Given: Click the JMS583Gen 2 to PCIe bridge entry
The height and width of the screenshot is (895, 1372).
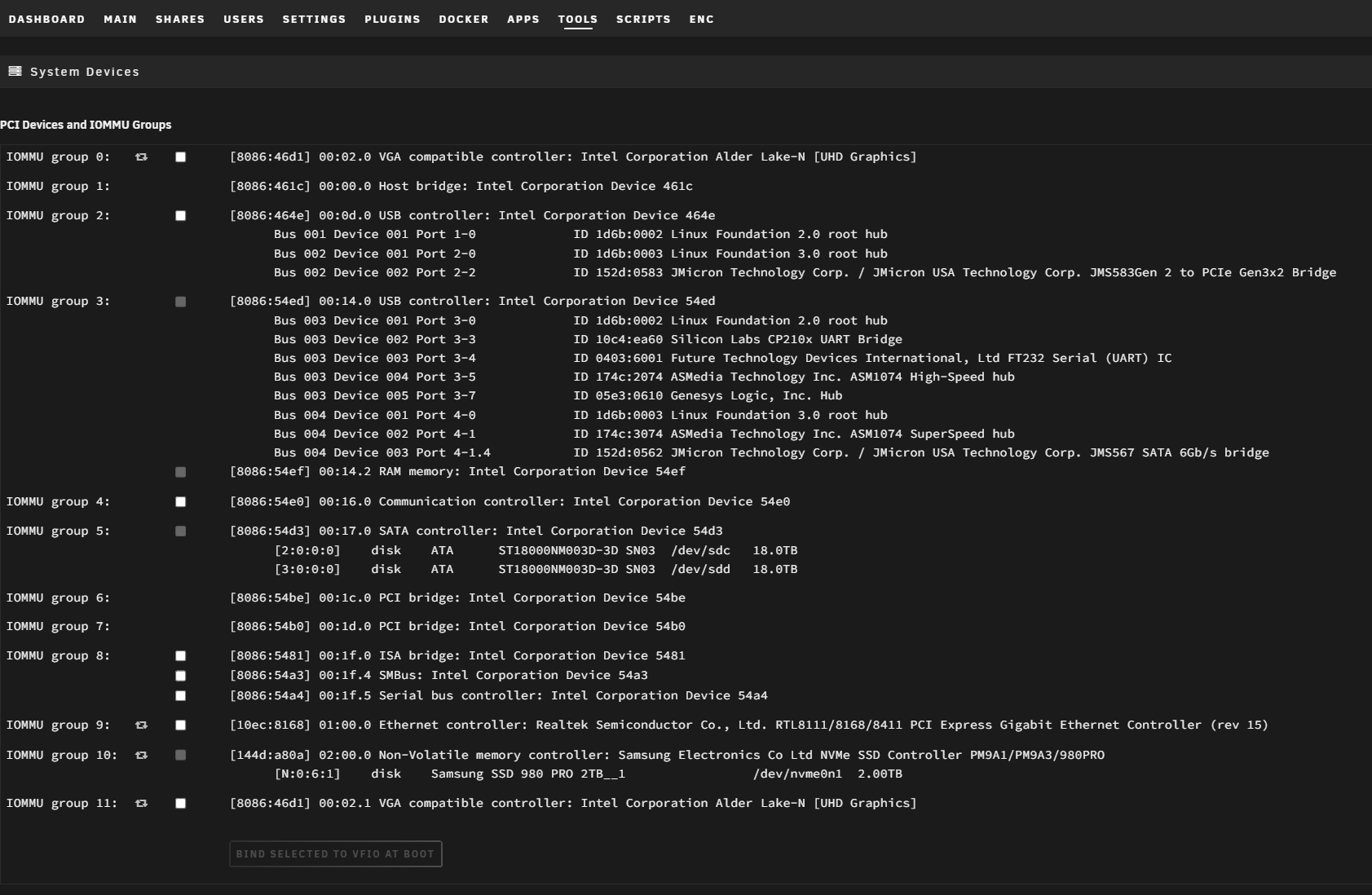Looking at the screenshot, I should [805, 273].
